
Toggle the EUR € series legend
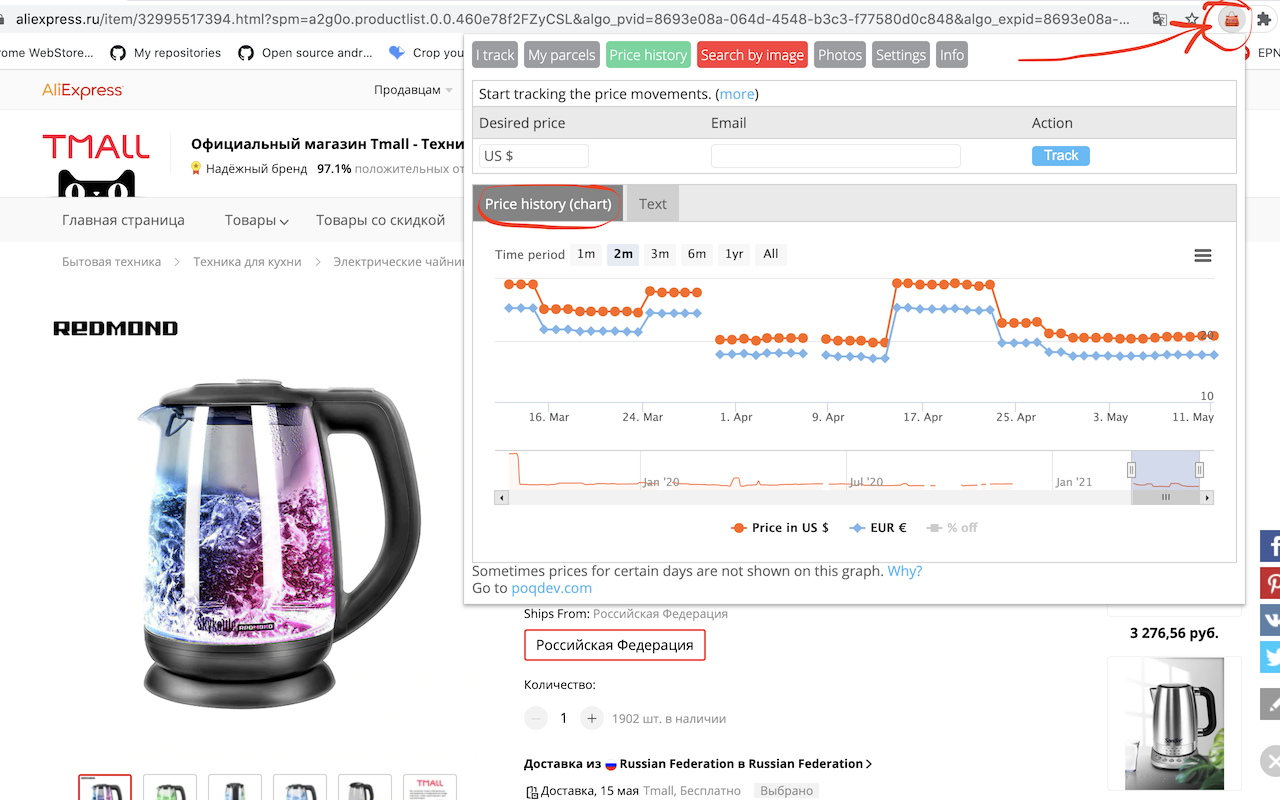pyautogui.click(x=878, y=528)
